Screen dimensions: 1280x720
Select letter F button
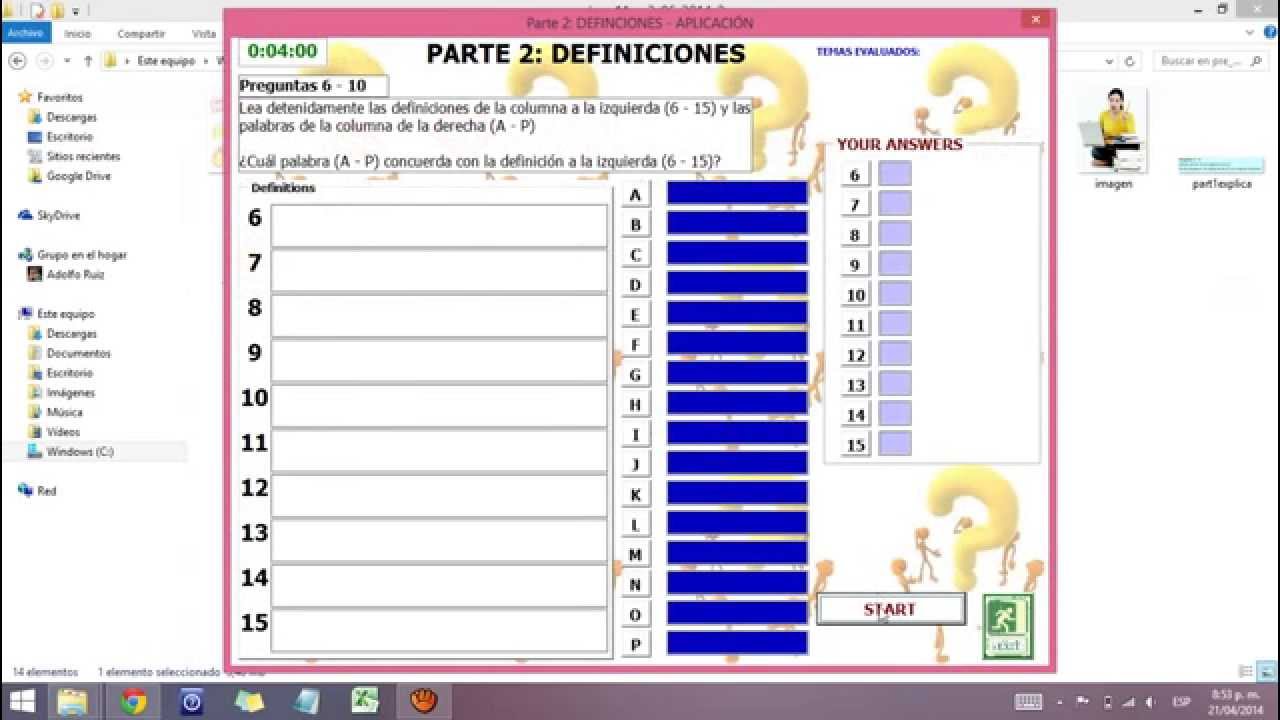coord(635,345)
